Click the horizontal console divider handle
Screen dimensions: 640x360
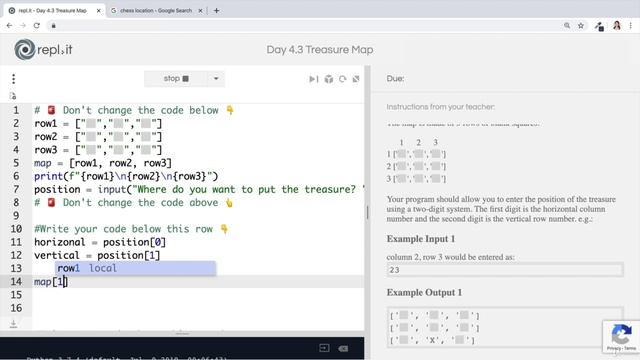pyautogui.click(x=182, y=333)
